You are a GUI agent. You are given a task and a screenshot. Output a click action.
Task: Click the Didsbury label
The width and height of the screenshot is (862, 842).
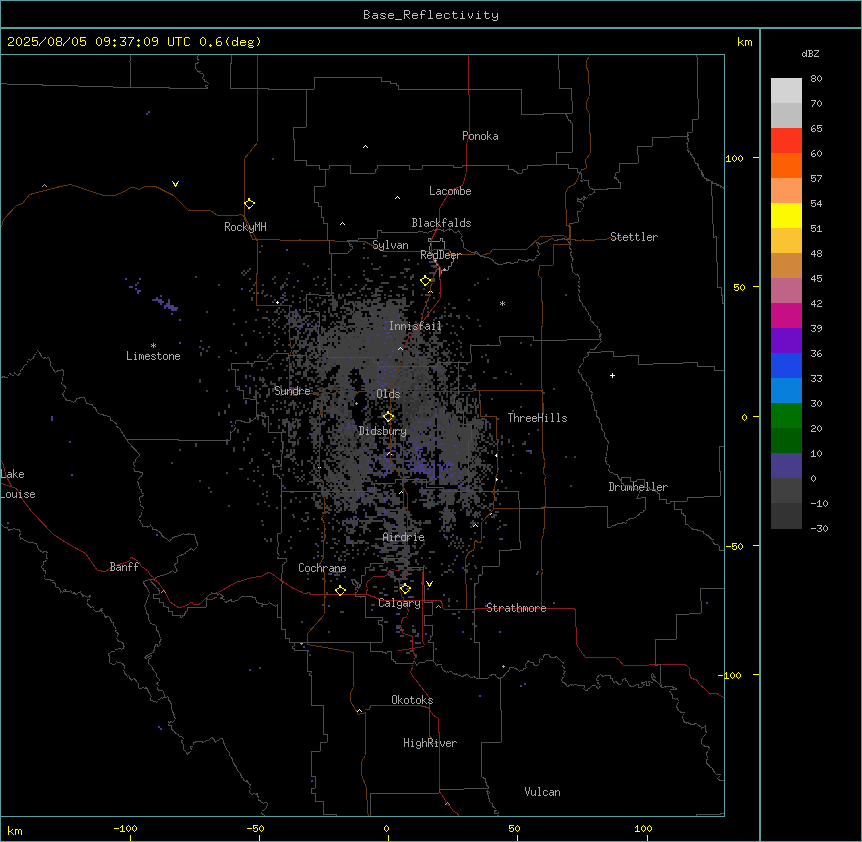coord(383,431)
